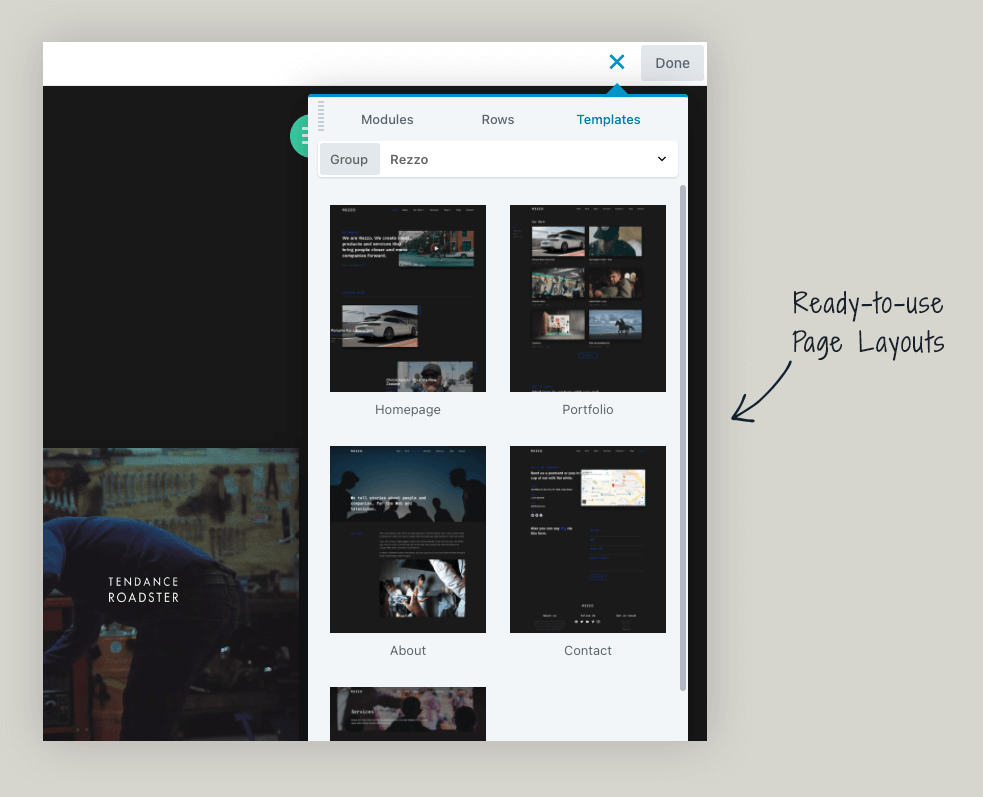
Task: Switch to the Rows tab
Action: [498, 120]
